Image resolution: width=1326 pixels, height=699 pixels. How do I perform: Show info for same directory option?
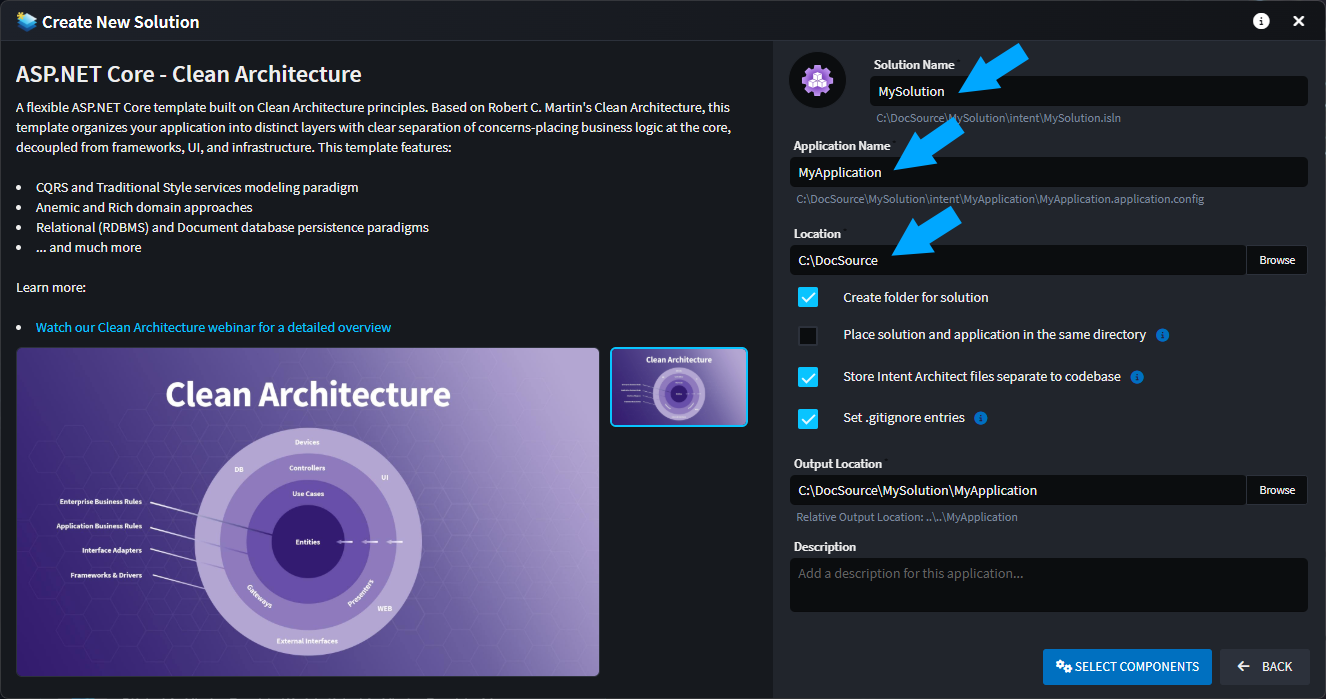click(x=1162, y=335)
